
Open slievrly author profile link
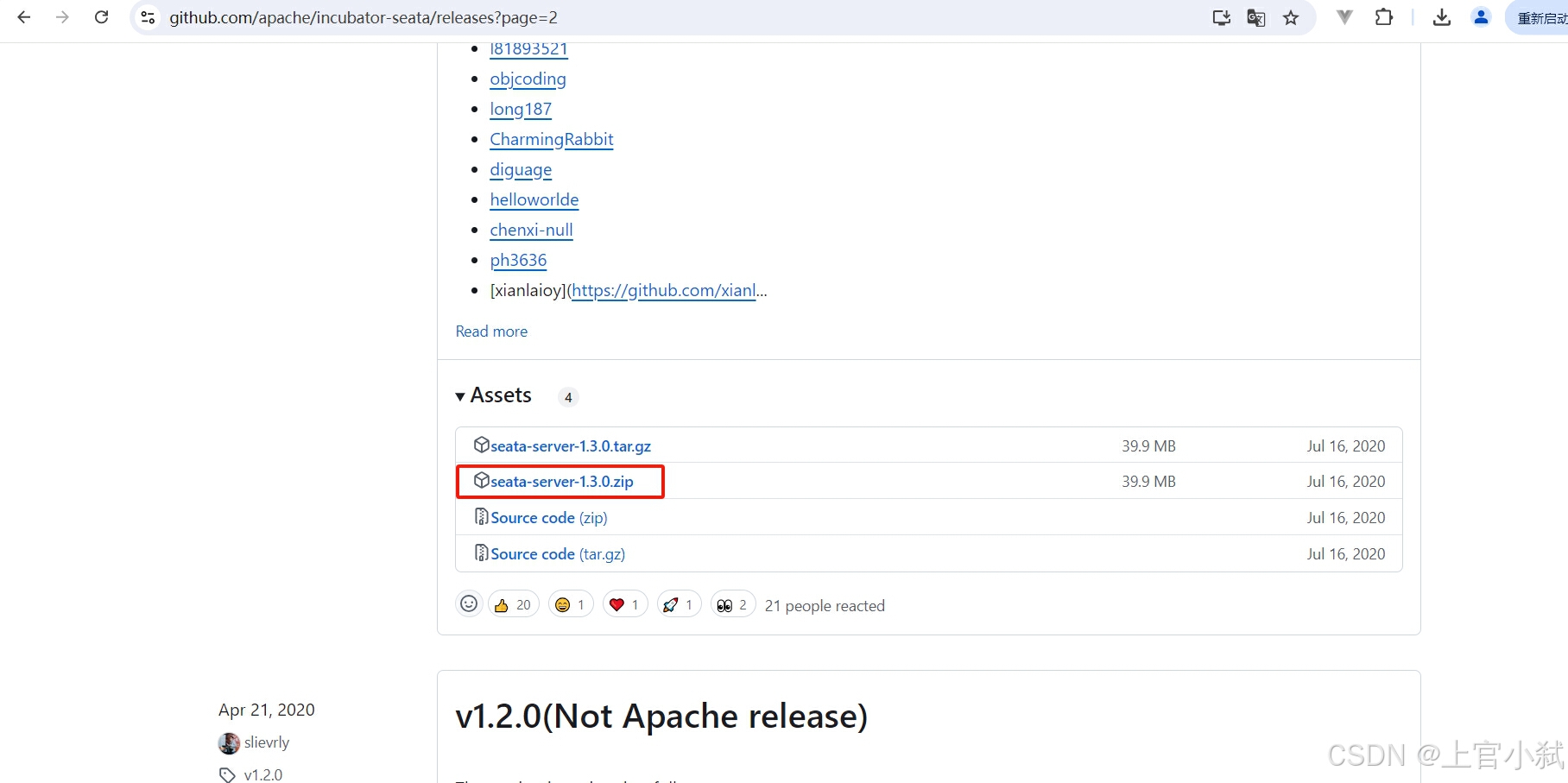pyautogui.click(x=267, y=742)
